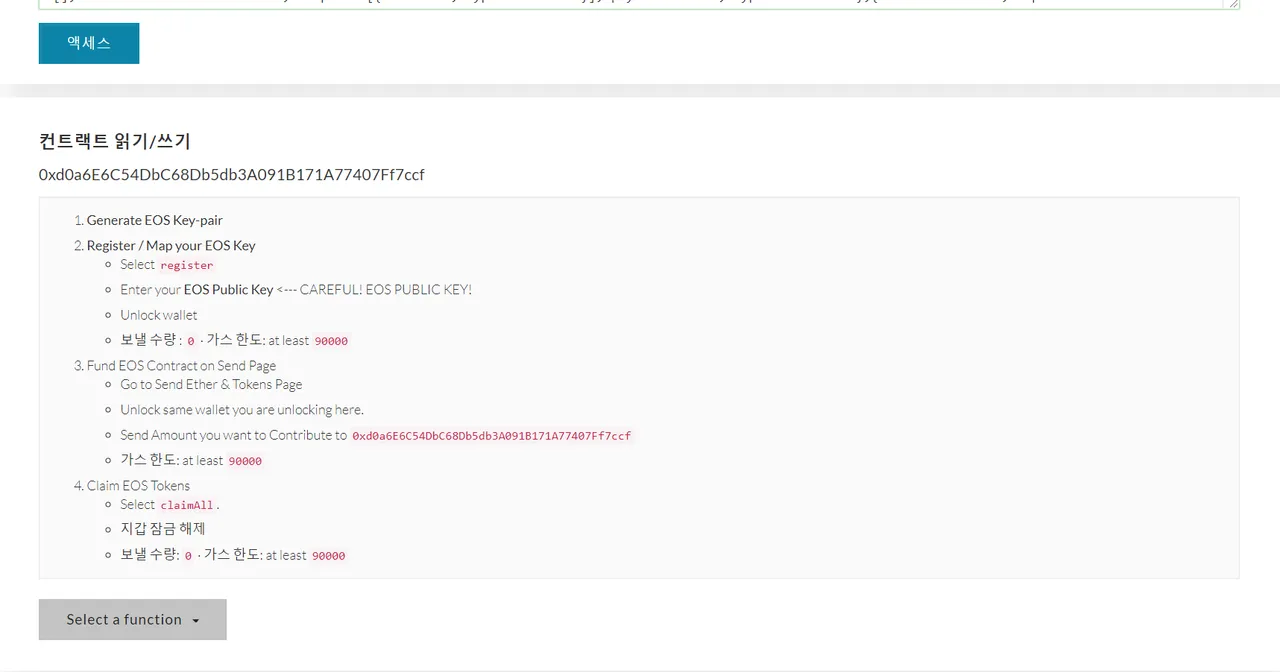Select the contract address under 컨트랙트 읽기/쓰기
Viewport: 1280px width, 672px height.
(x=231, y=175)
